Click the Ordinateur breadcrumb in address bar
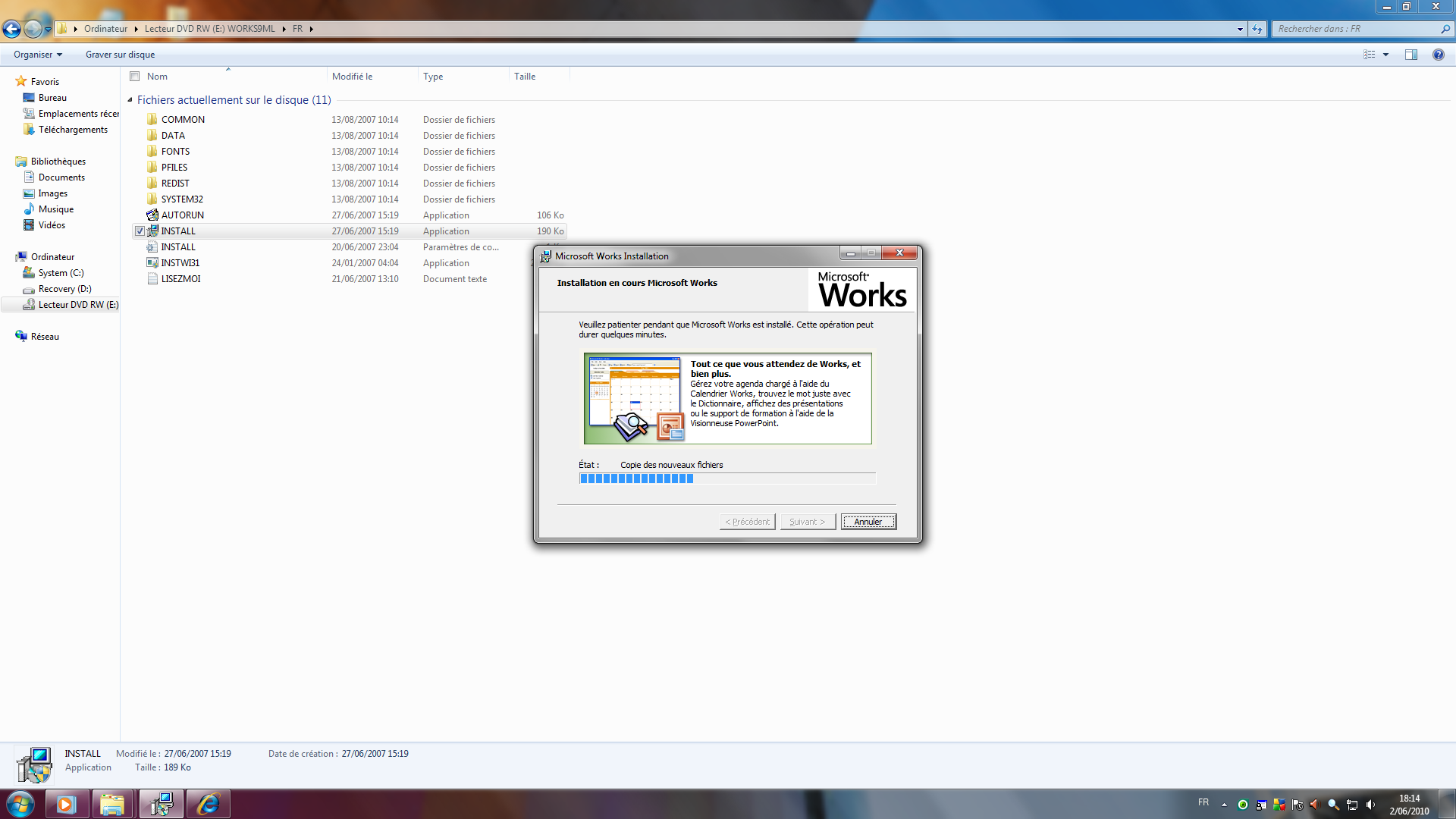1456x819 pixels. [105, 29]
